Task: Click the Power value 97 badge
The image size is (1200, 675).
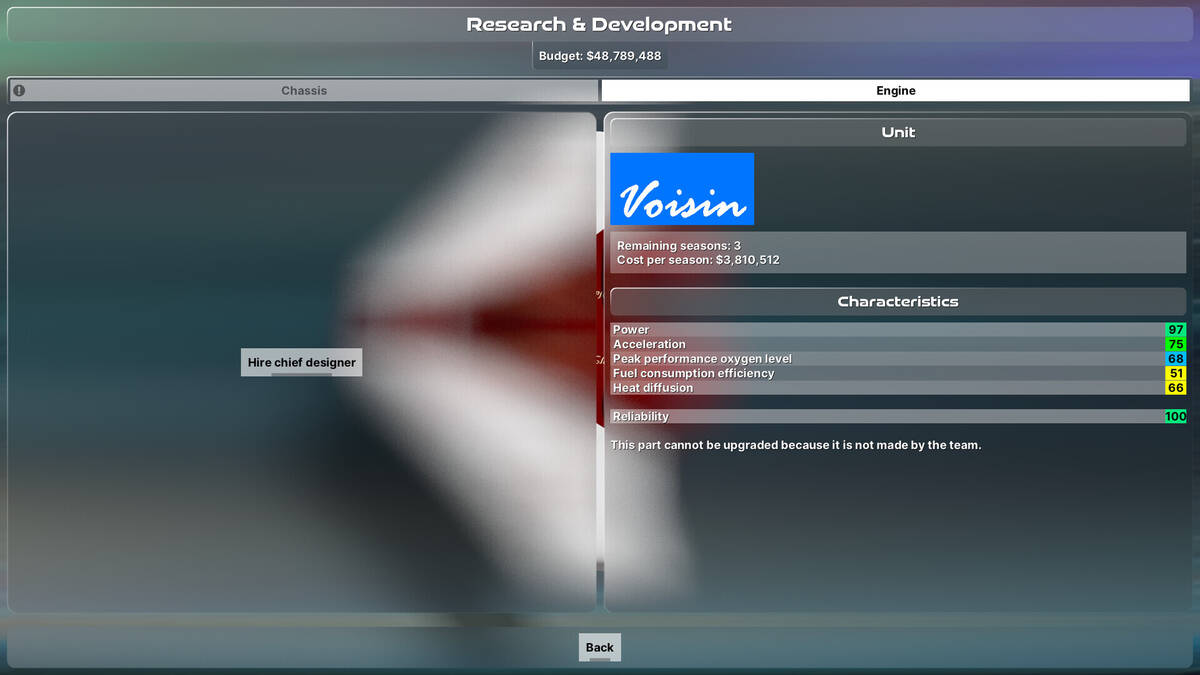Action: tap(1175, 330)
